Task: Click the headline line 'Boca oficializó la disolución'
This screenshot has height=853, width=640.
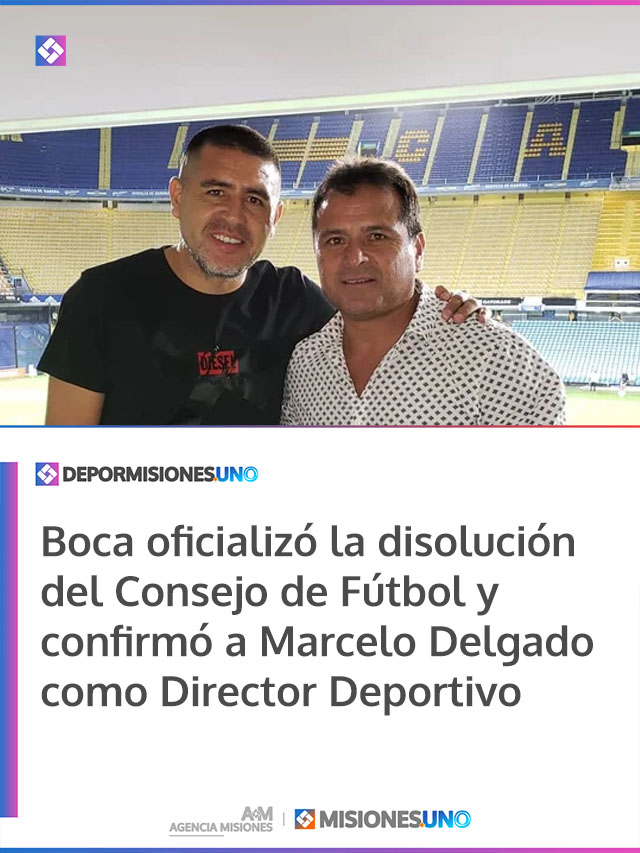Action: 308,542
